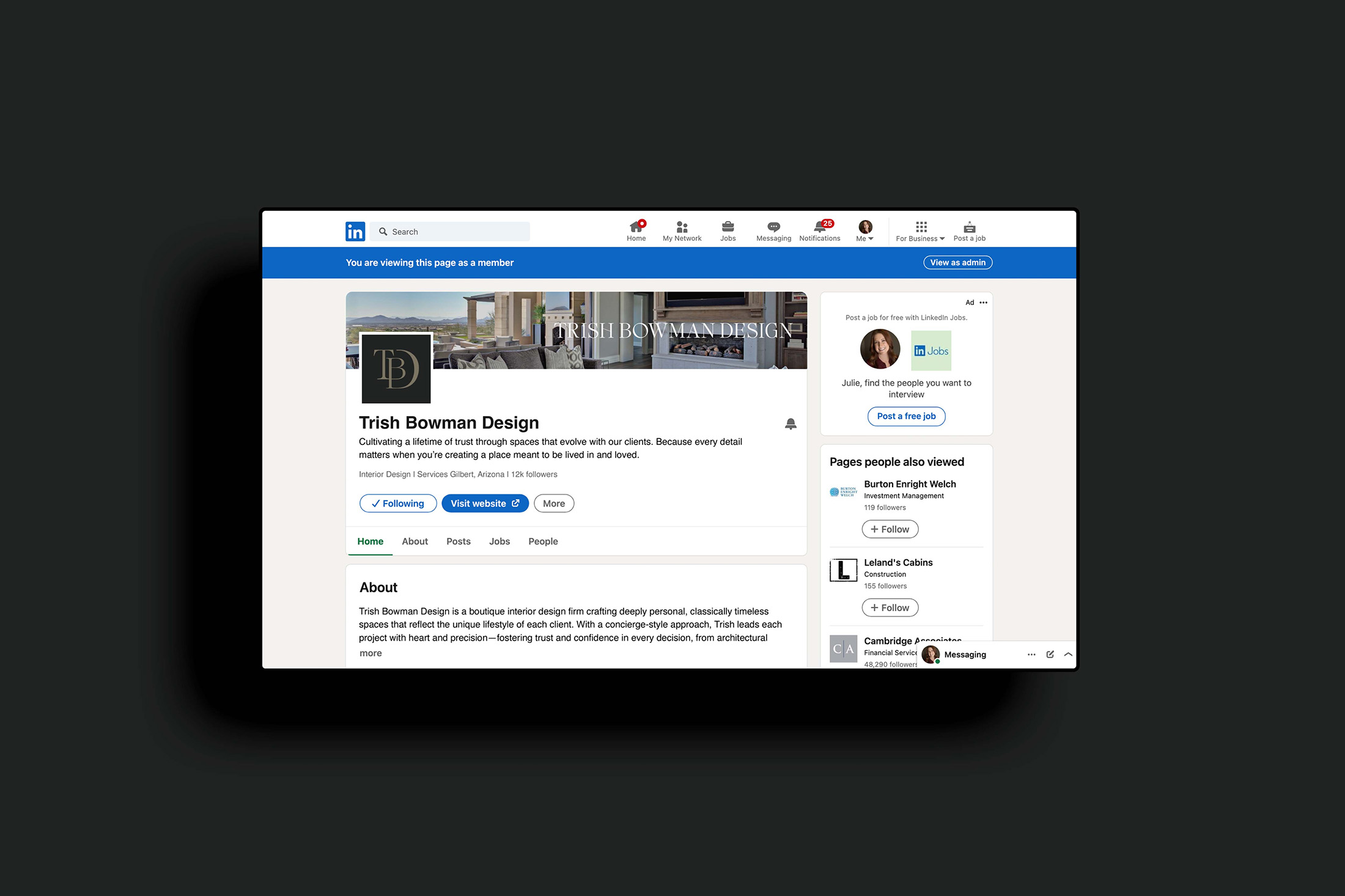The width and height of the screenshot is (1345, 896).
Task: Go to Jobs briefcase icon in navbar
Action: 728,231
